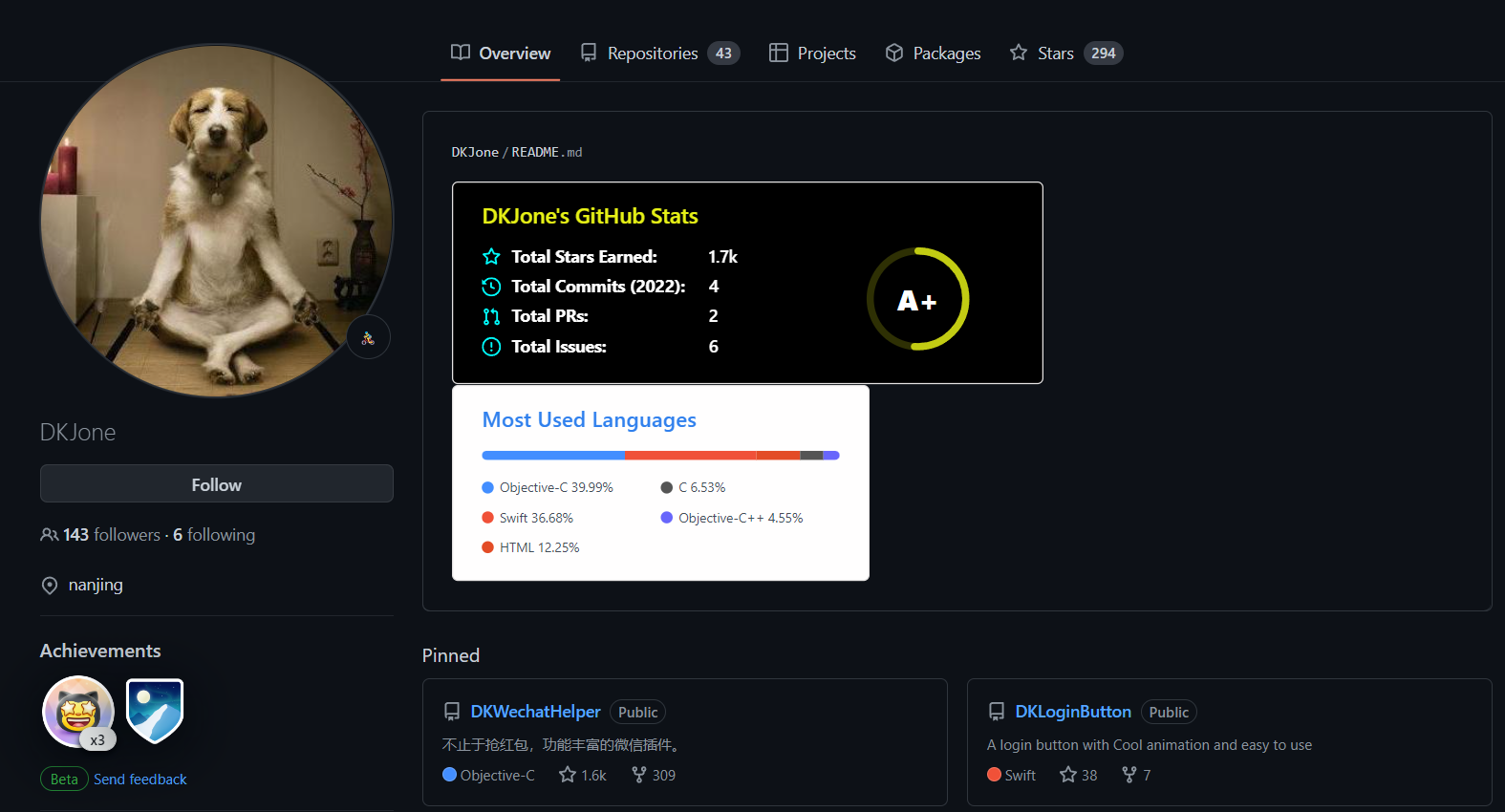
Task: Click the Most Used Languages heading
Action: [590, 420]
